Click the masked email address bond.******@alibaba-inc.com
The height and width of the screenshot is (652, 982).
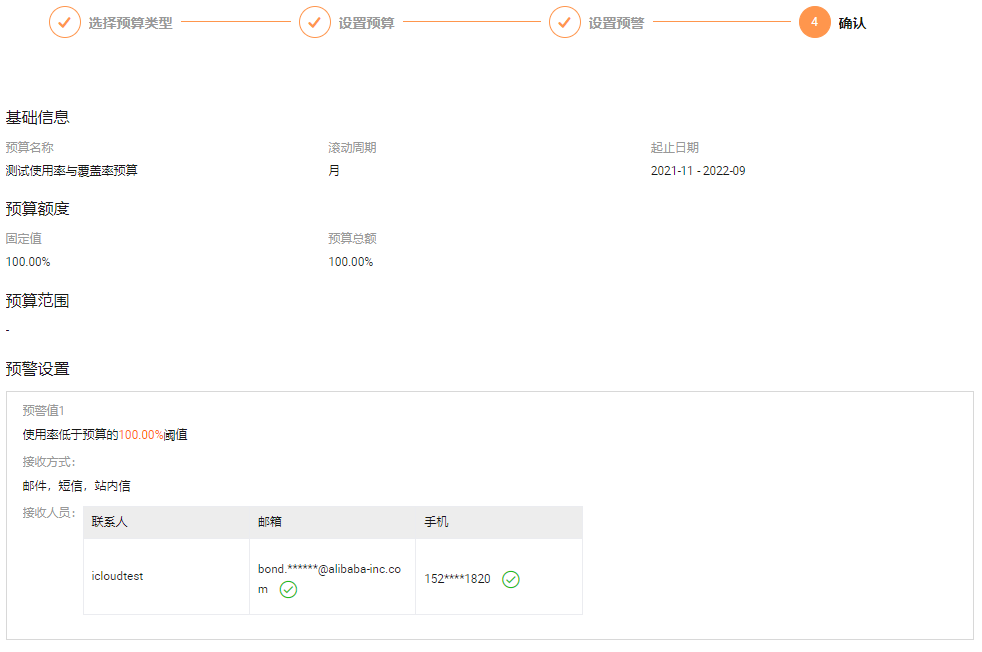(x=329, y=579)
